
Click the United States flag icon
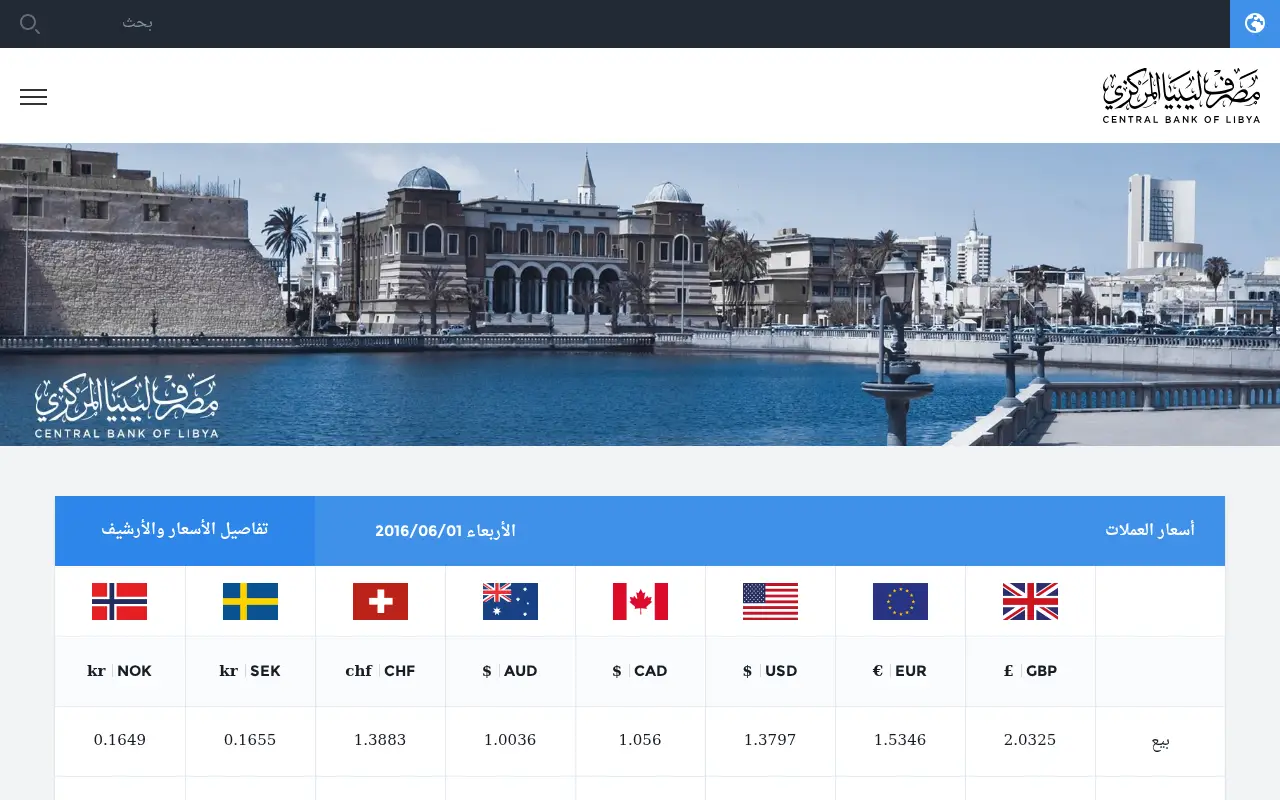click(770, 602)
